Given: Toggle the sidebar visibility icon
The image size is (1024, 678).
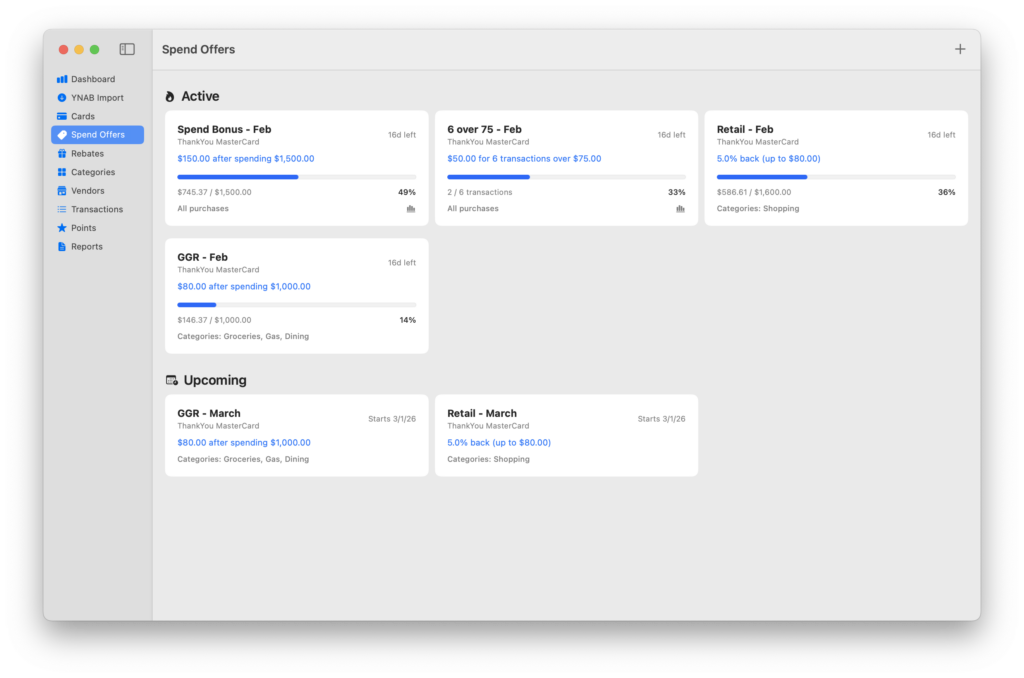Looking at the screenshot, I should (127, 49).
